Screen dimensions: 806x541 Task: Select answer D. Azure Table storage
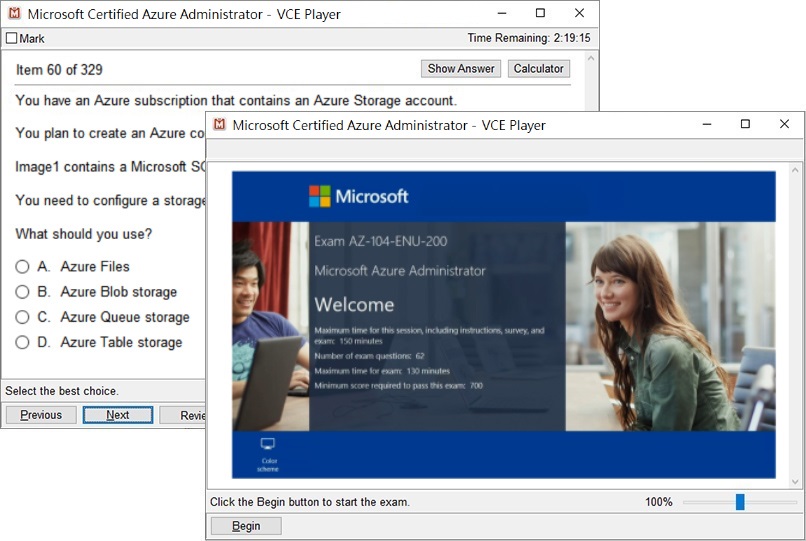tap(22, 342)
